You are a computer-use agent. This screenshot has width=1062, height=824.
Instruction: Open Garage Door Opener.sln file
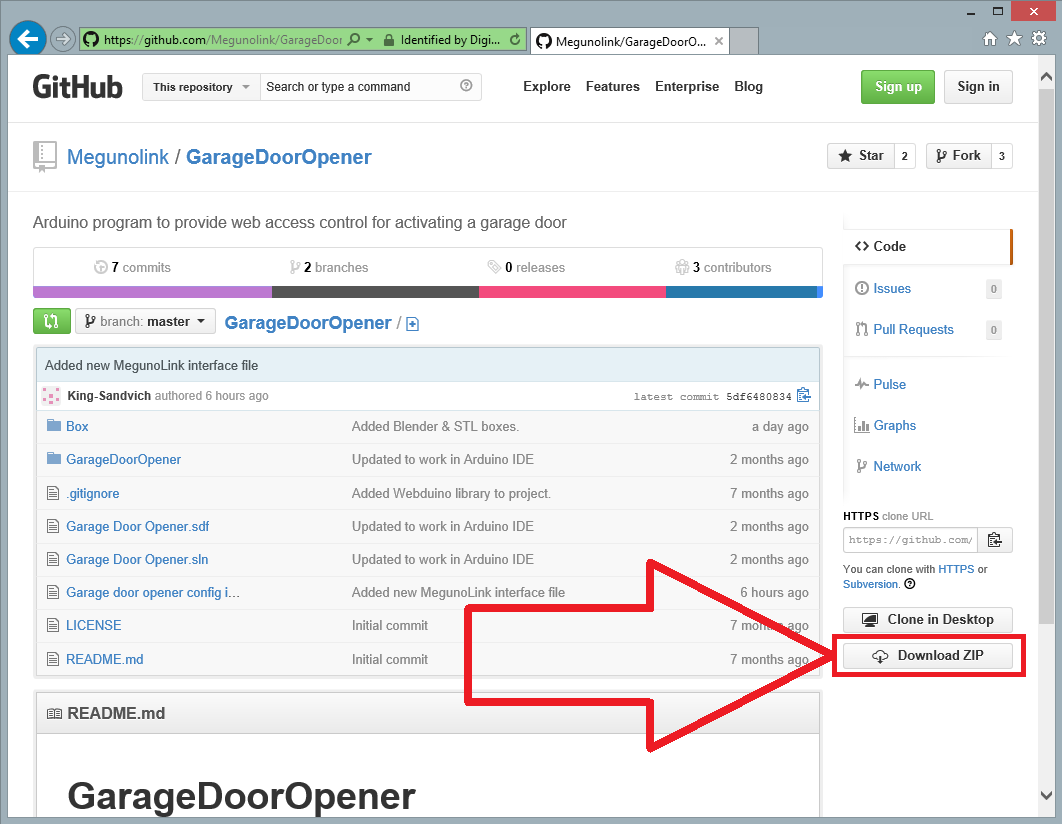click(x=137, y=559)
